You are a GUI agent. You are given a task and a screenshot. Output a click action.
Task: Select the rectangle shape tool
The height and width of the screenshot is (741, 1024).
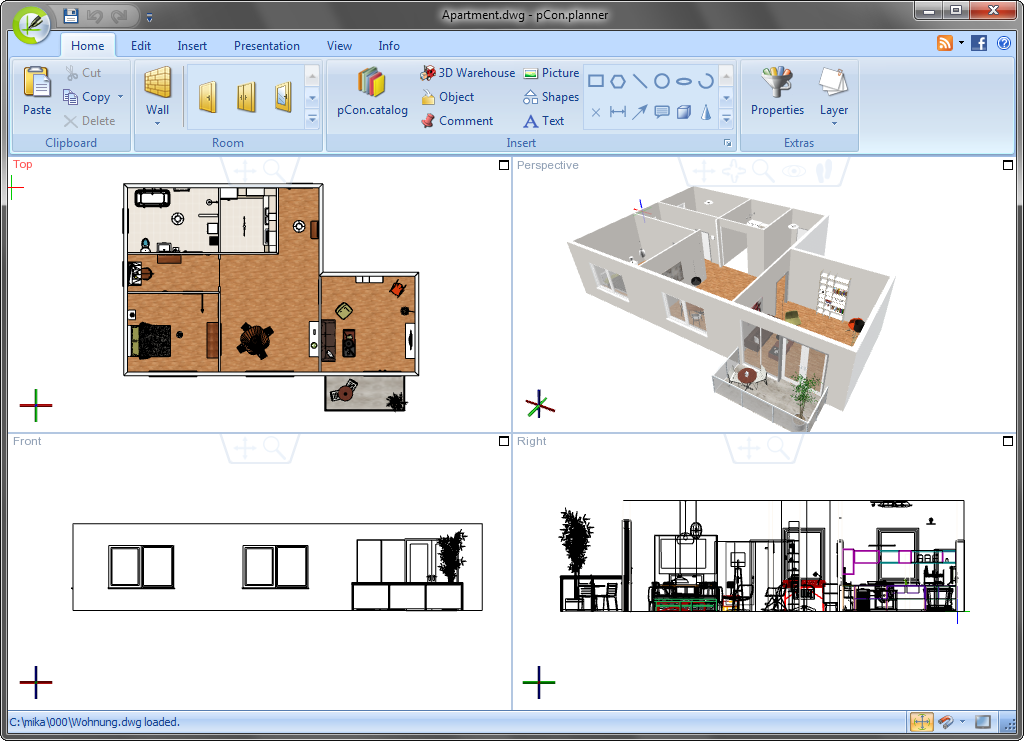click(x=596, y=81)
